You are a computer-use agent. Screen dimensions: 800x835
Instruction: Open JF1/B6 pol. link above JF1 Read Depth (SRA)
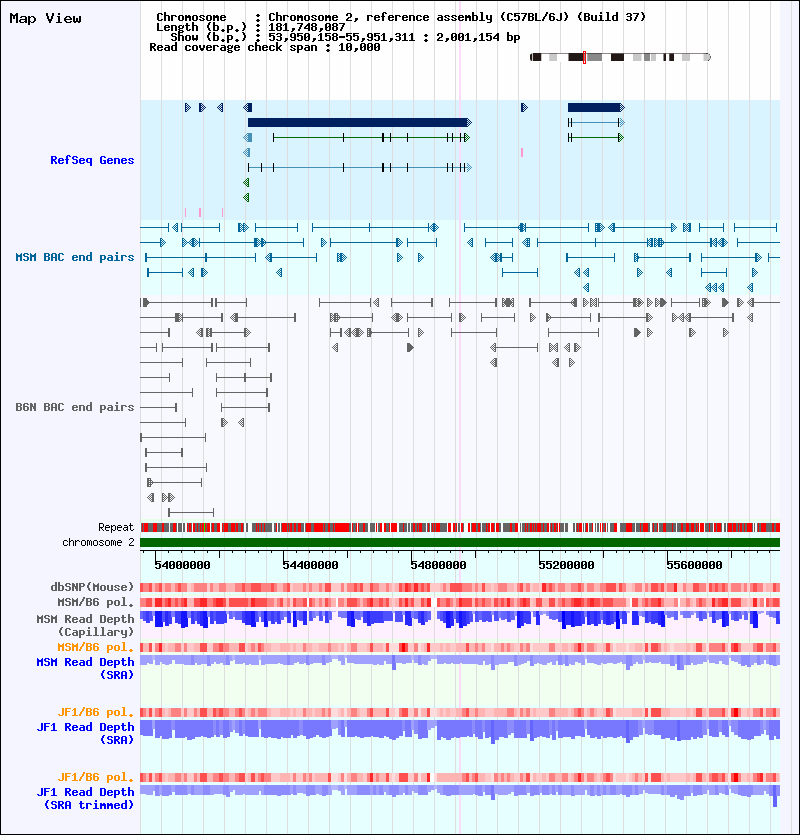tap(96, 712)
